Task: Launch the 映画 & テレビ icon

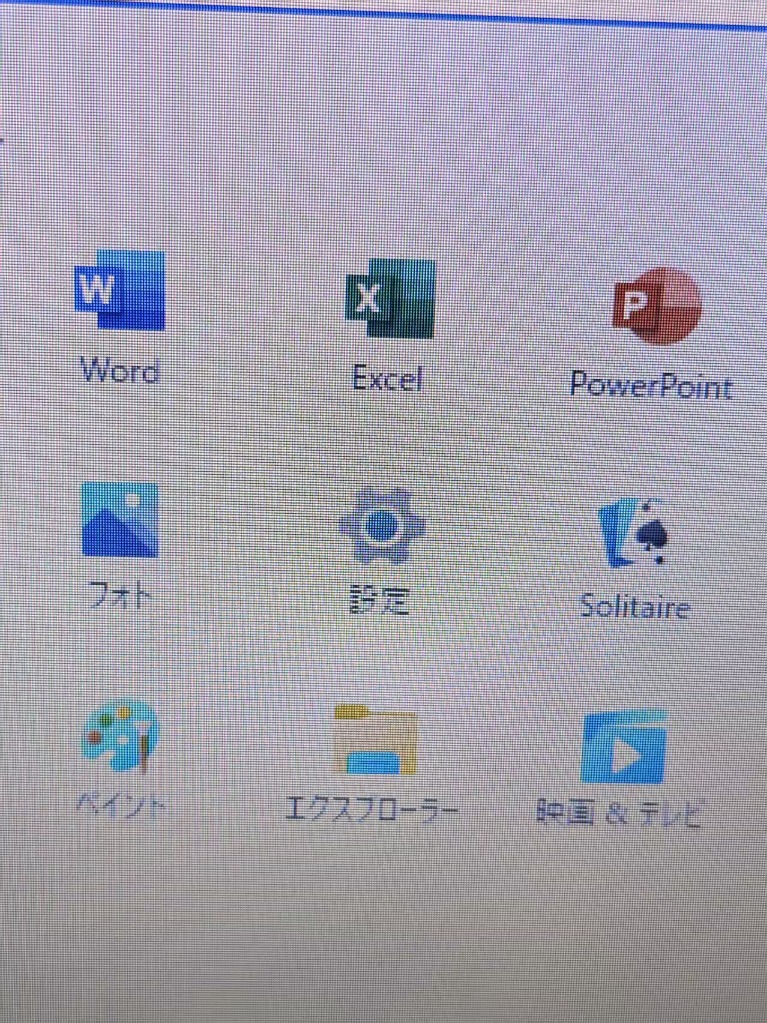Action: [x=623, y=748]
